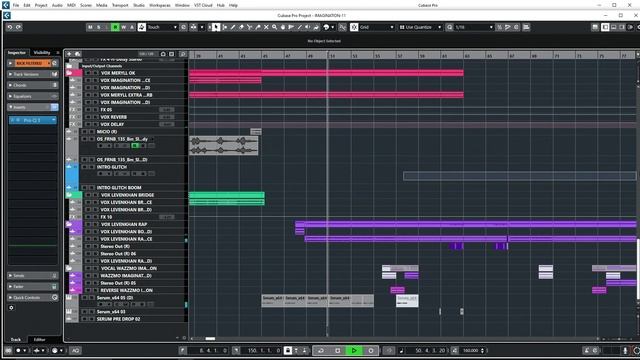Collapse the Inserts inspector section
Viewport: 640px width, 360px height.
[33, 107]
